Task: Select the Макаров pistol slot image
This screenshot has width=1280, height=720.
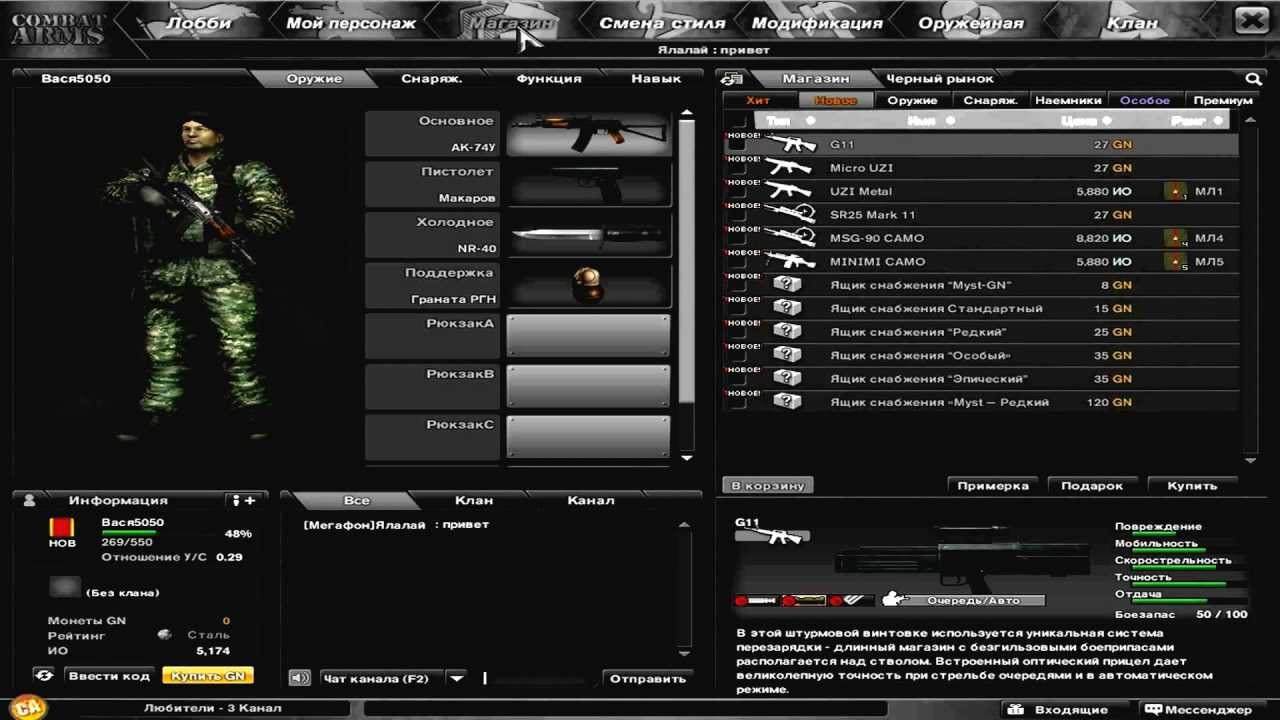Action: point(588,185)
